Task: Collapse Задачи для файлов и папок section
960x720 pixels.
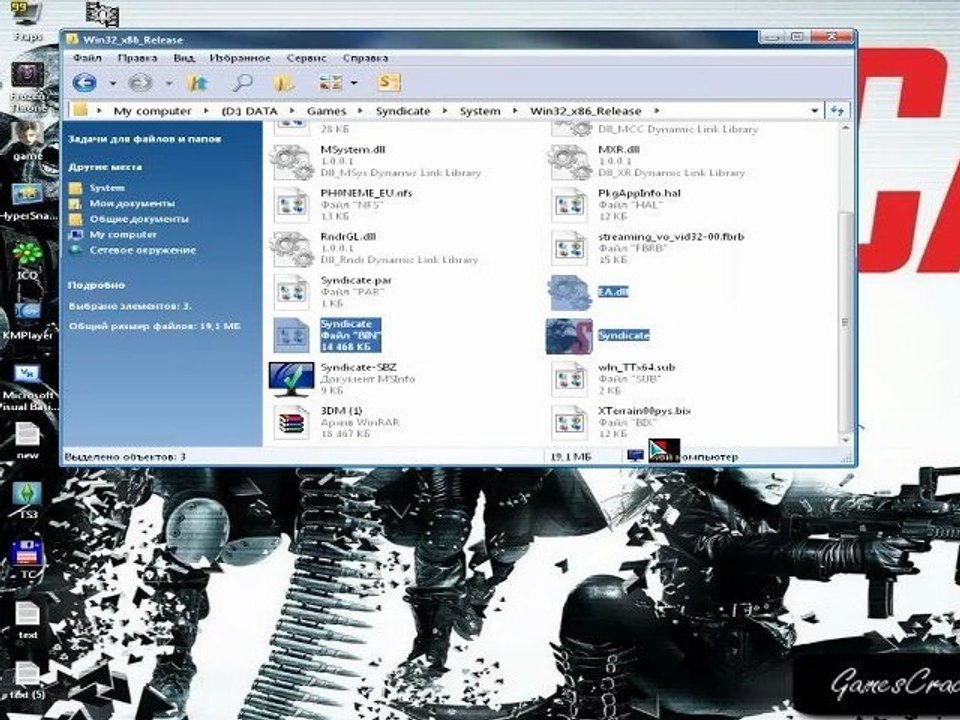Action: (x=144, y=139)
